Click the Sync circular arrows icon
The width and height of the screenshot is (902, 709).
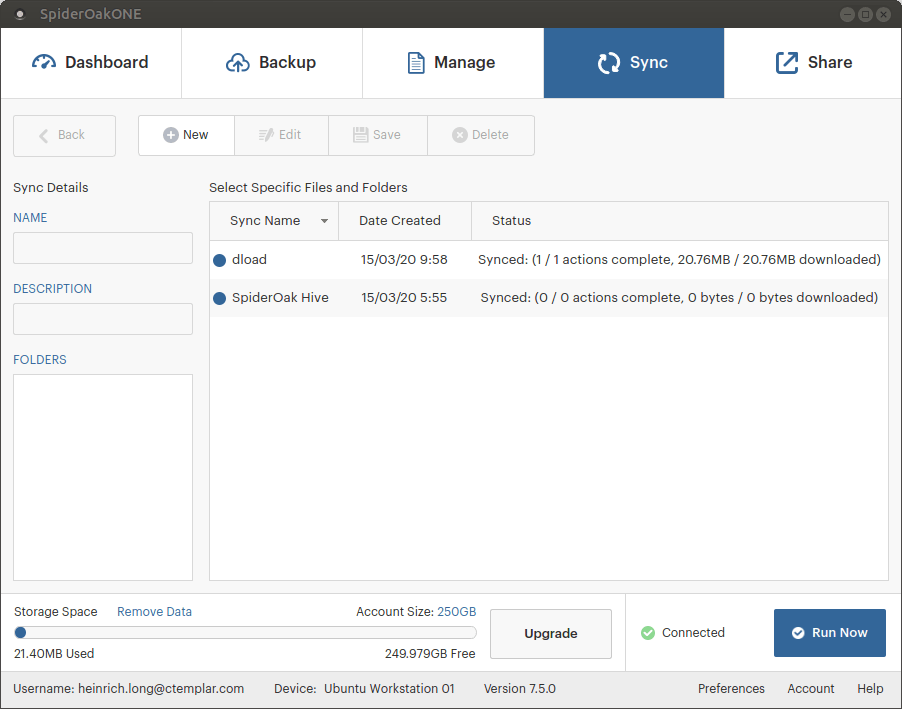click(609, 63)
